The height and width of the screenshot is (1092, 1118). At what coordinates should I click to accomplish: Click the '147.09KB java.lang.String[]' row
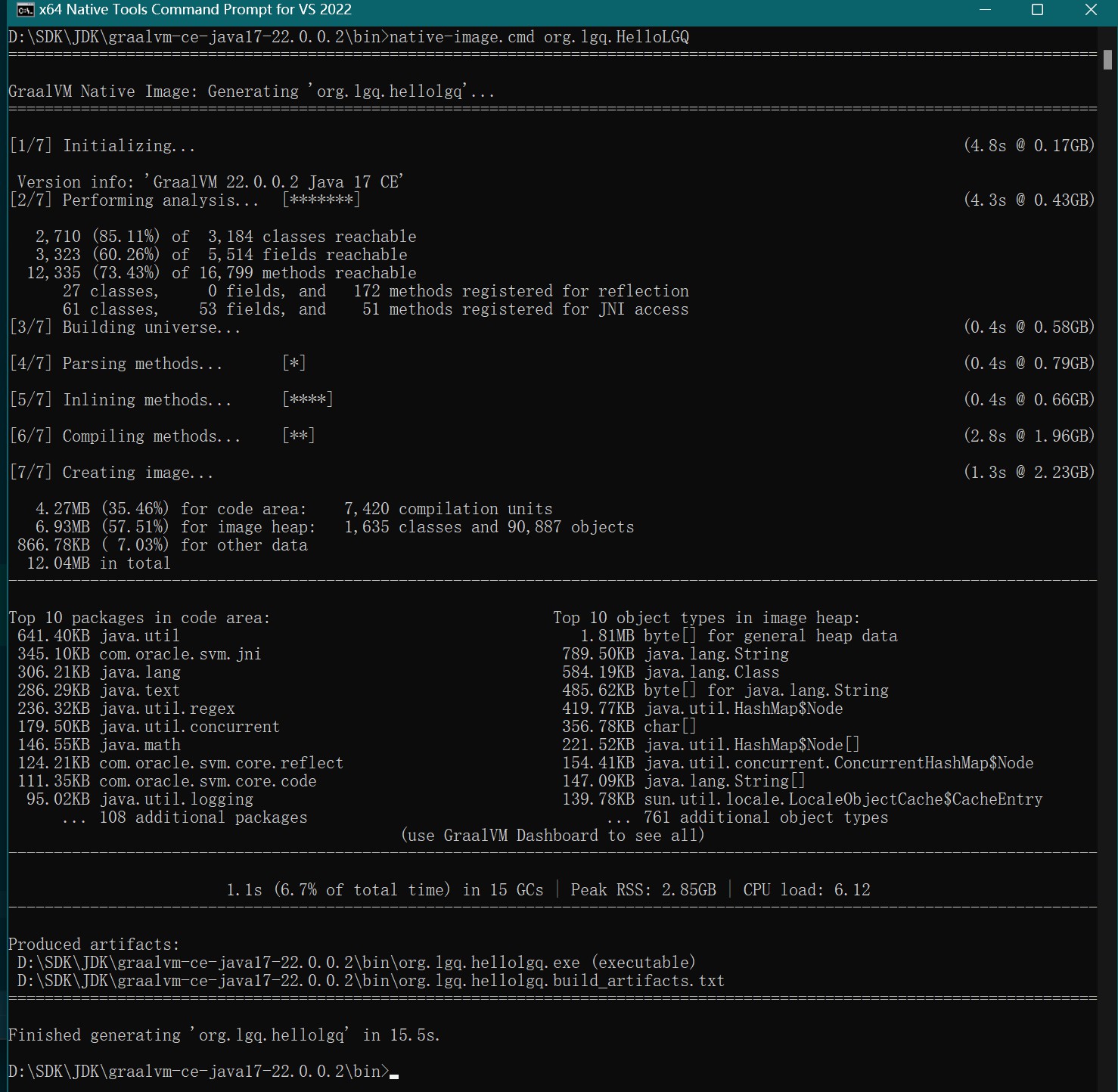click(684, 781)
